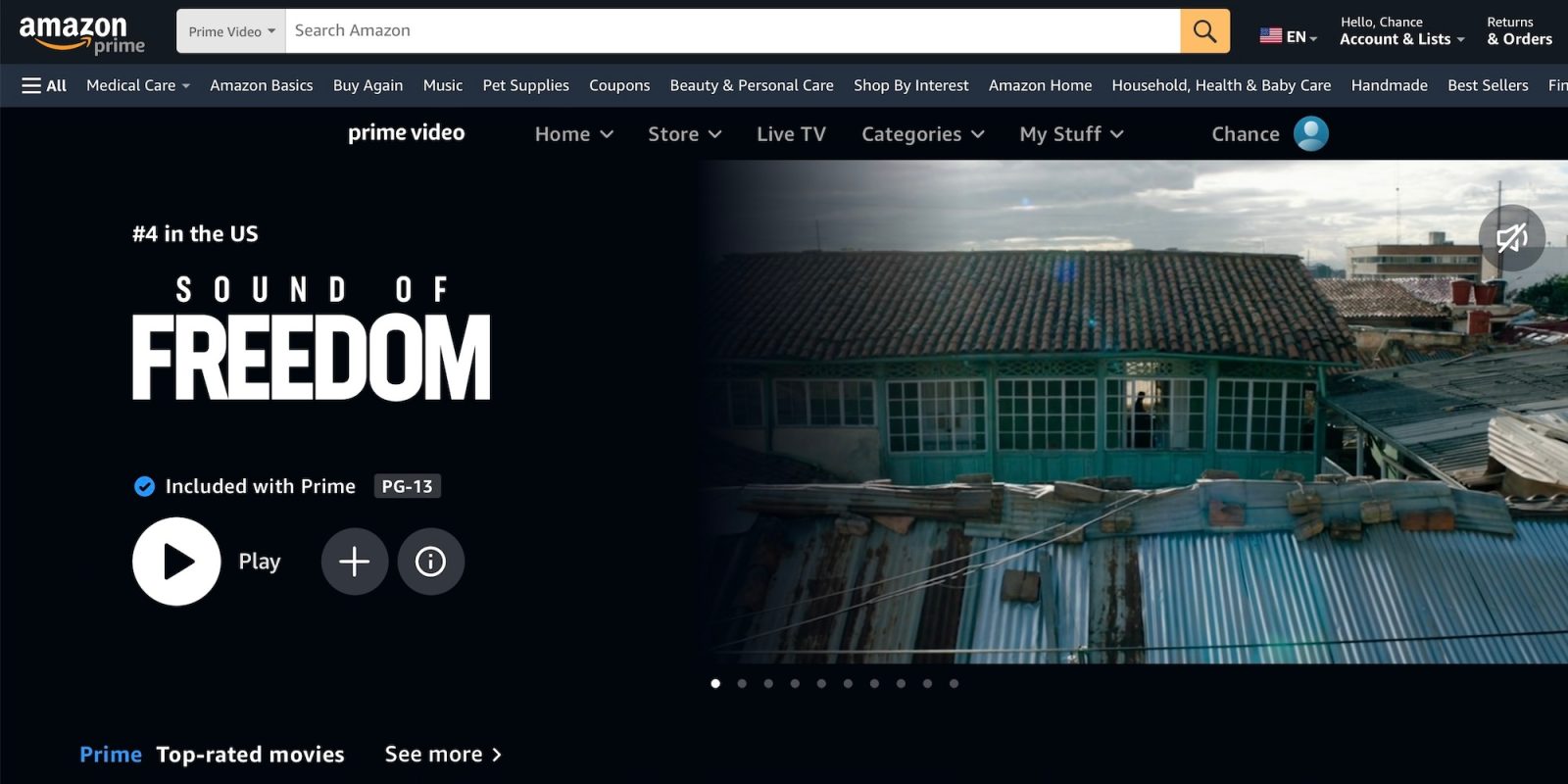Open the All hamburger menu
The width and height of the screenshot is (1568, 784).
point(44,86)
